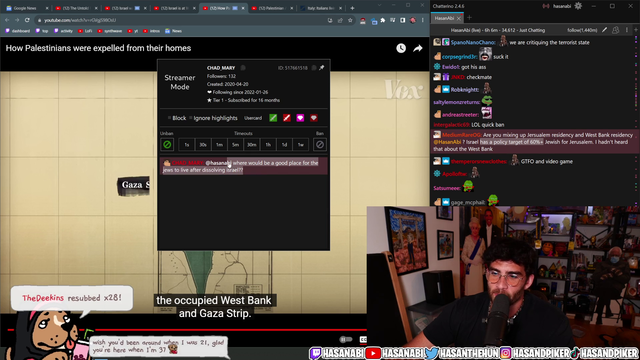The height and width of the screenshot is (360, 640).
Task: Bookmark this page with star icon
Action: (350, 20)
